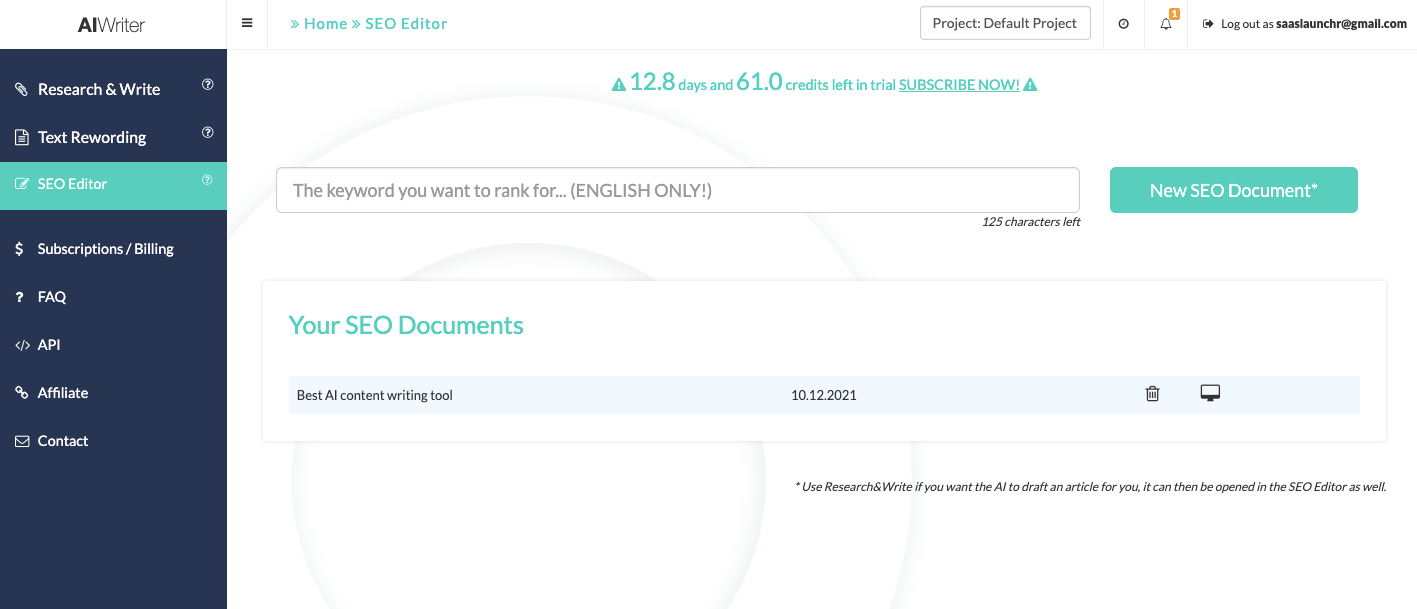Open the notifications bell icon
Image resolution: width=1417 pixels, height=609 pixels.
1166,24
